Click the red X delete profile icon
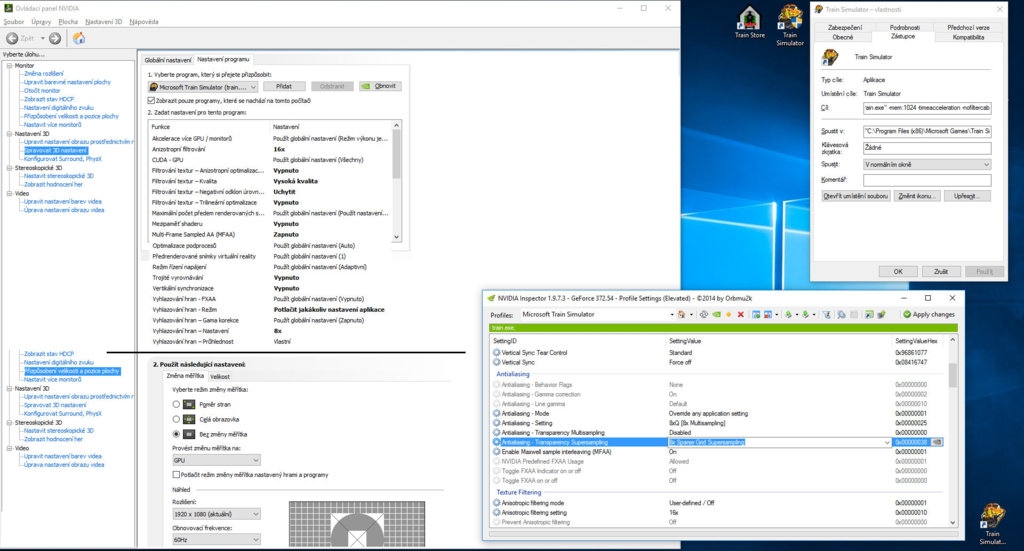1024x551 pixels. point(741,315)
